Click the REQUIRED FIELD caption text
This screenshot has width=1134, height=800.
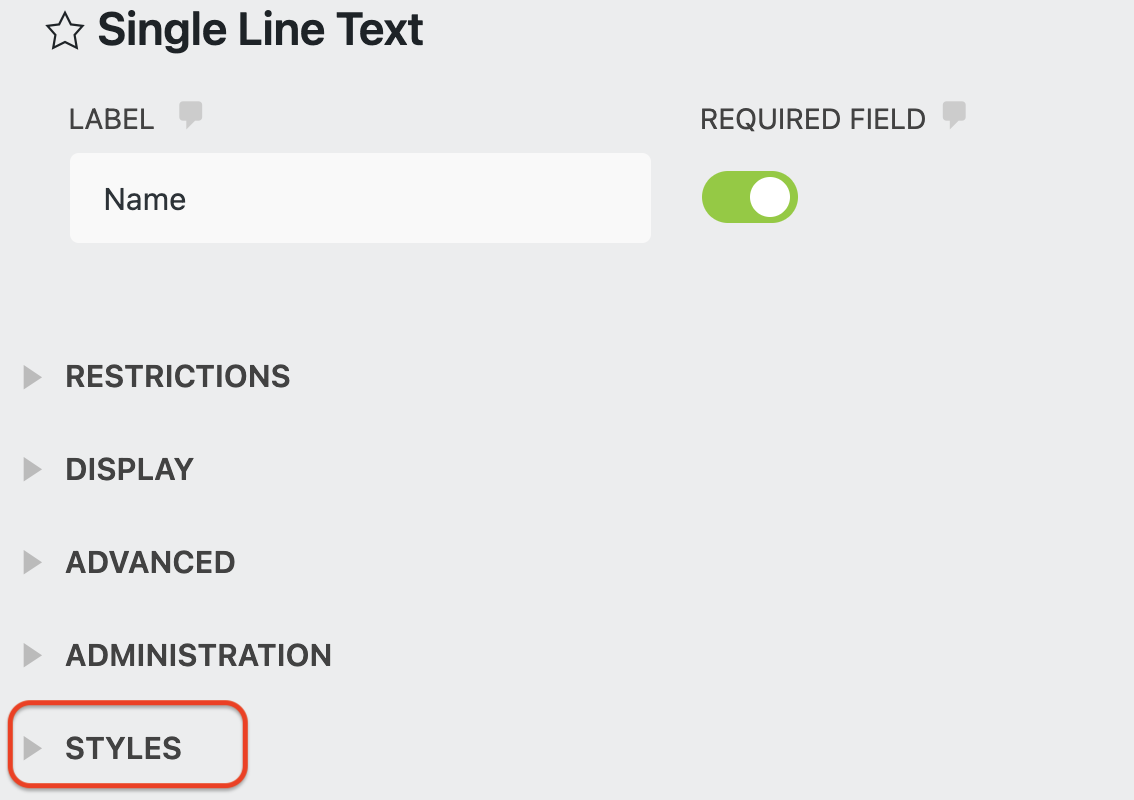812,118
